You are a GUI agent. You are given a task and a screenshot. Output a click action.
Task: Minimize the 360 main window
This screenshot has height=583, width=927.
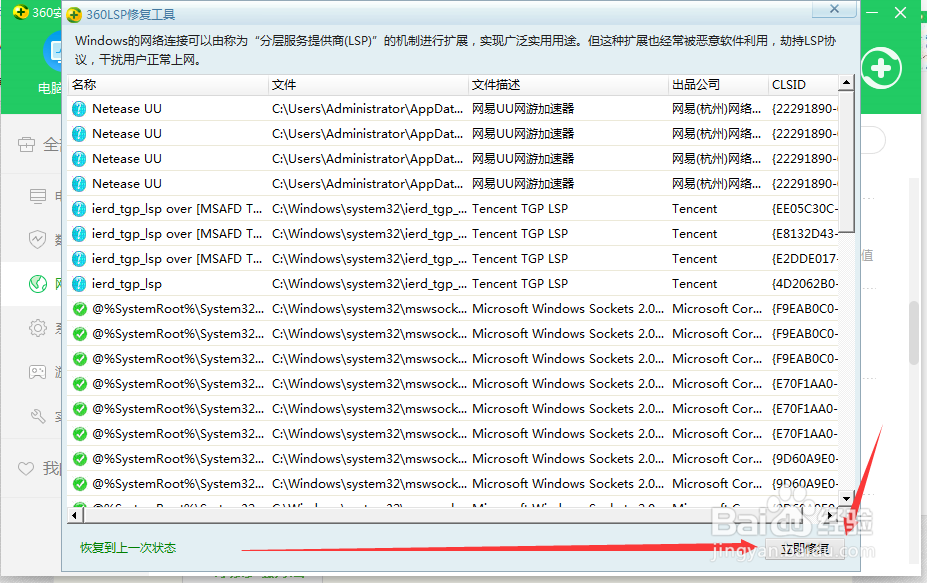872,12
